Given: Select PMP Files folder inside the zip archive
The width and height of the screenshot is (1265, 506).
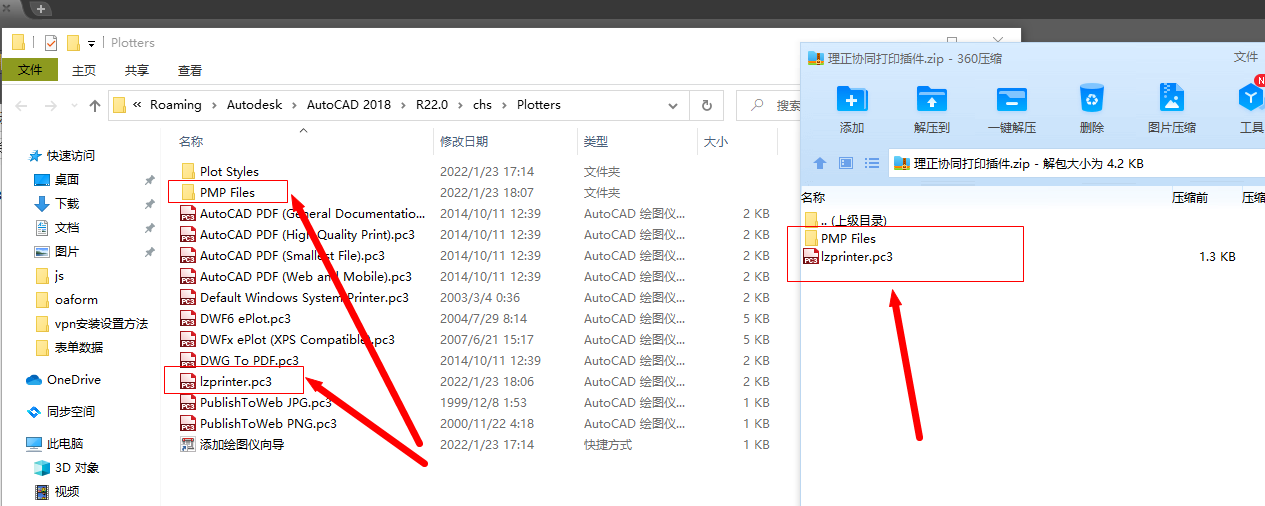Looking at the screenshot, I should (847, 239).
